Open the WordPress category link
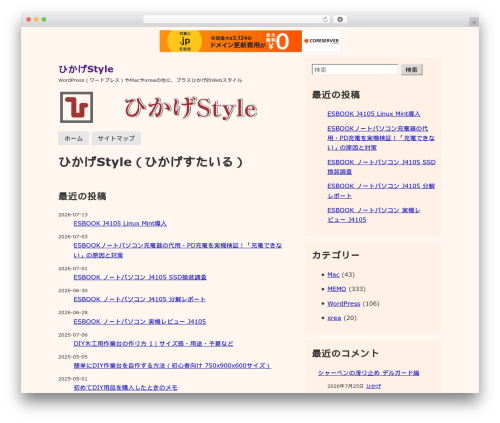Image resolution: width=500 pixels, height=423 pixels. tap(344, 304)
